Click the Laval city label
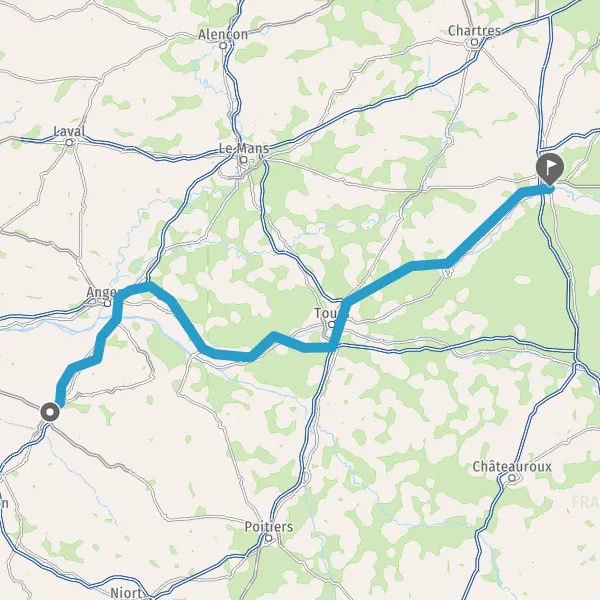This screenshot has height=600, width=600. (69, 131)
